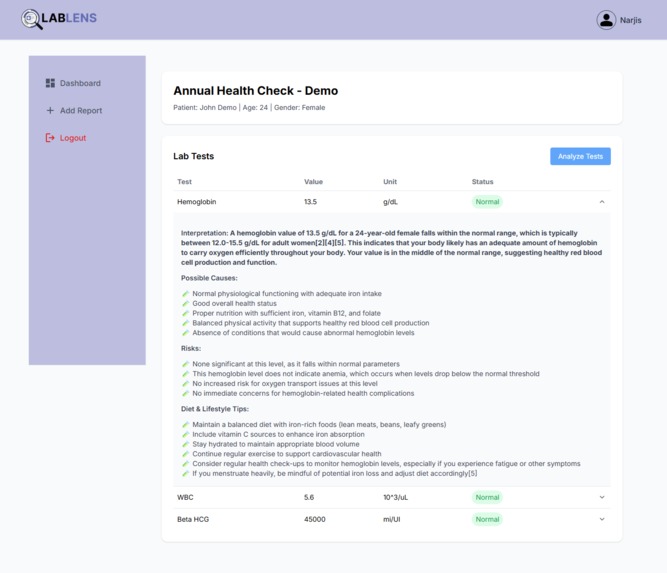
Task: Click the Value column header
Action: [x=313, y=182]
